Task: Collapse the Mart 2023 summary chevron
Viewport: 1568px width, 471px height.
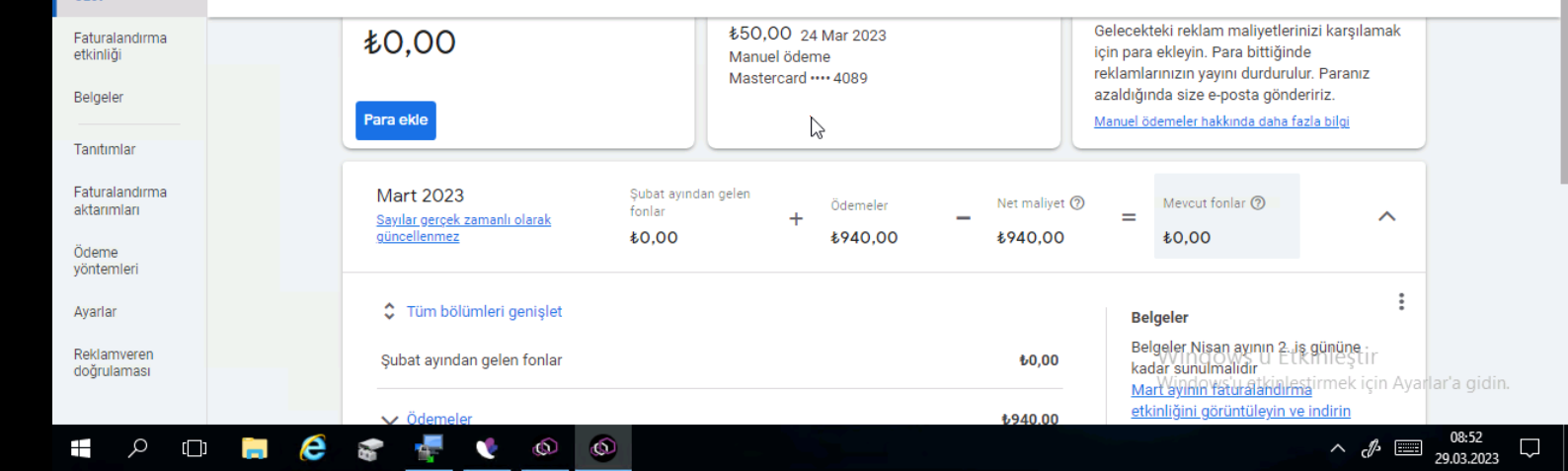Action: [1387, 216]
